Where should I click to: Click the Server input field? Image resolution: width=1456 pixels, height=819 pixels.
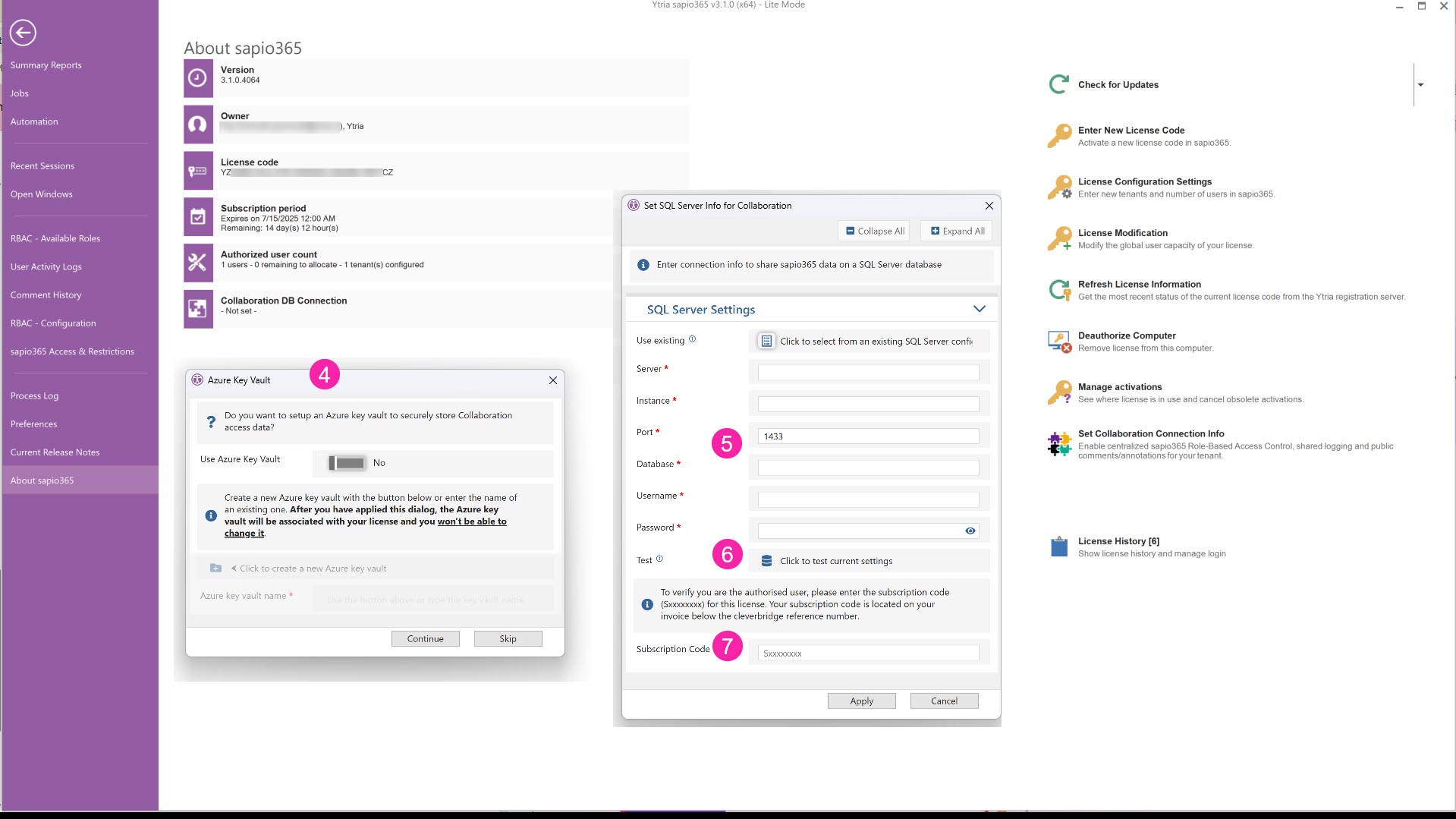pyautogui.click(x=868, y=373)
